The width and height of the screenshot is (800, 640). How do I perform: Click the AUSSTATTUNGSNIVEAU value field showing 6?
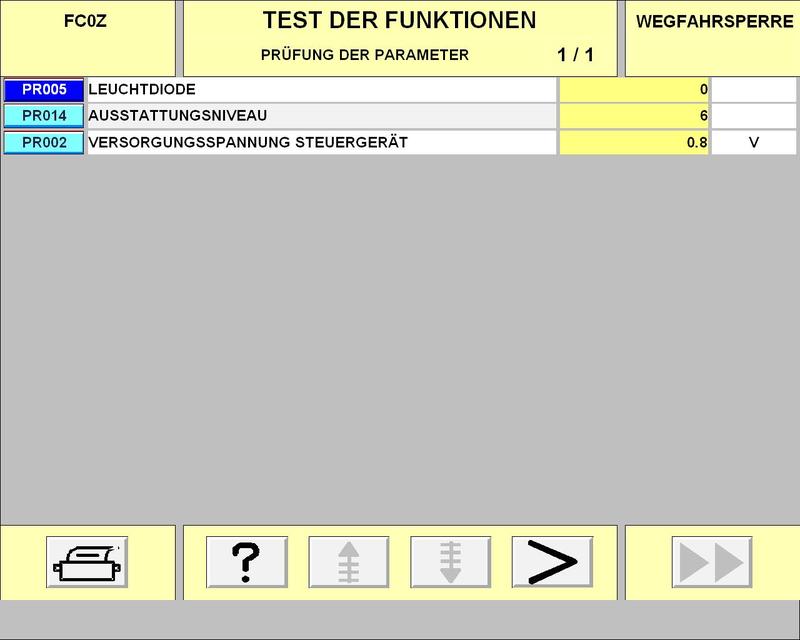pyautogui.click(x=634, y=116)
